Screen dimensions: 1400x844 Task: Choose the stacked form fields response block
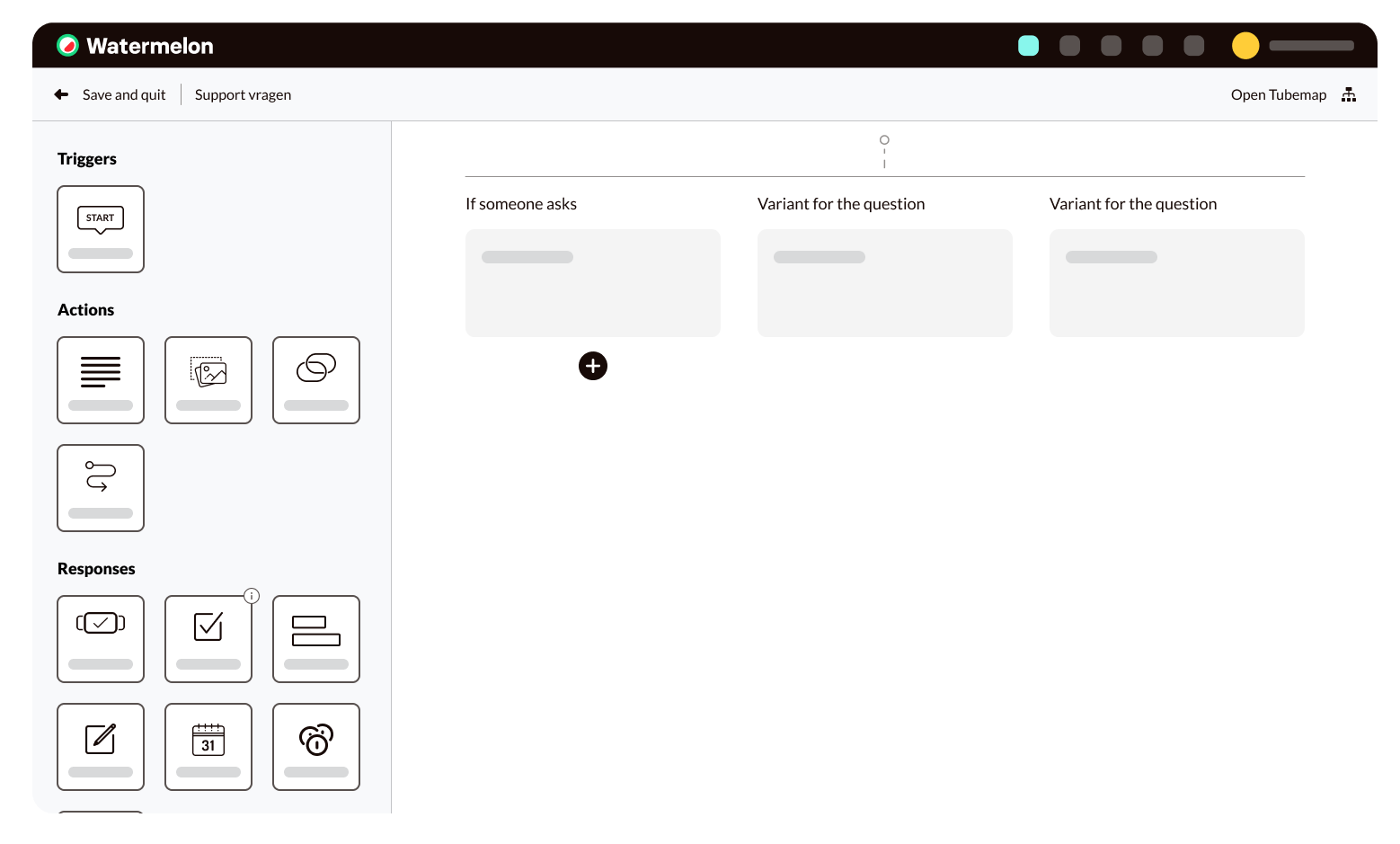(316, 639)
